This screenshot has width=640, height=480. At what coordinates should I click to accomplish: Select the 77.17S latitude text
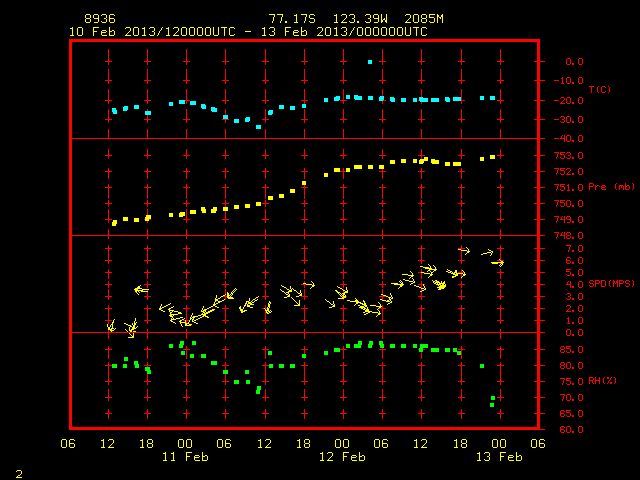pyautogui.click(x=292, y=19)
